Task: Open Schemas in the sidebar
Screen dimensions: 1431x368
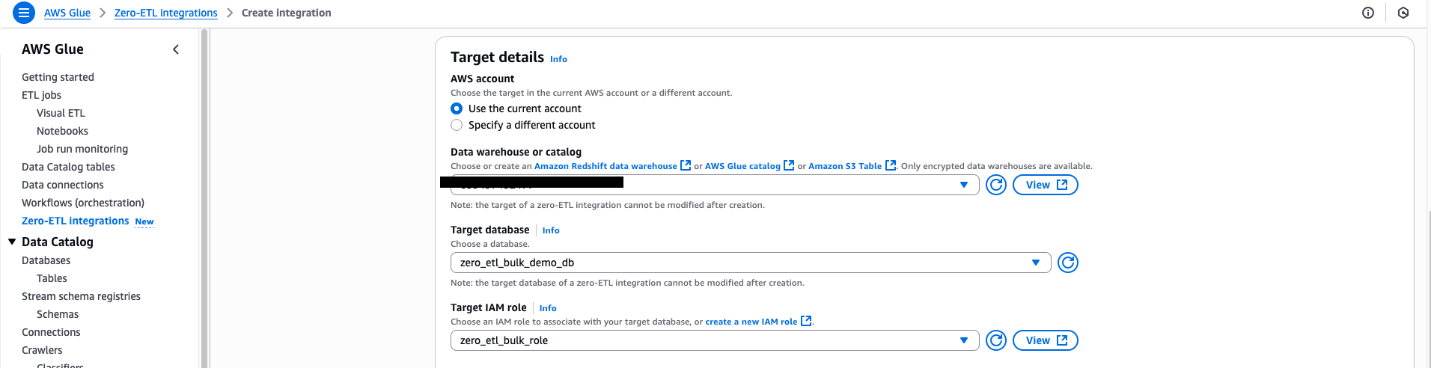Action: click(x=57, y=314)
